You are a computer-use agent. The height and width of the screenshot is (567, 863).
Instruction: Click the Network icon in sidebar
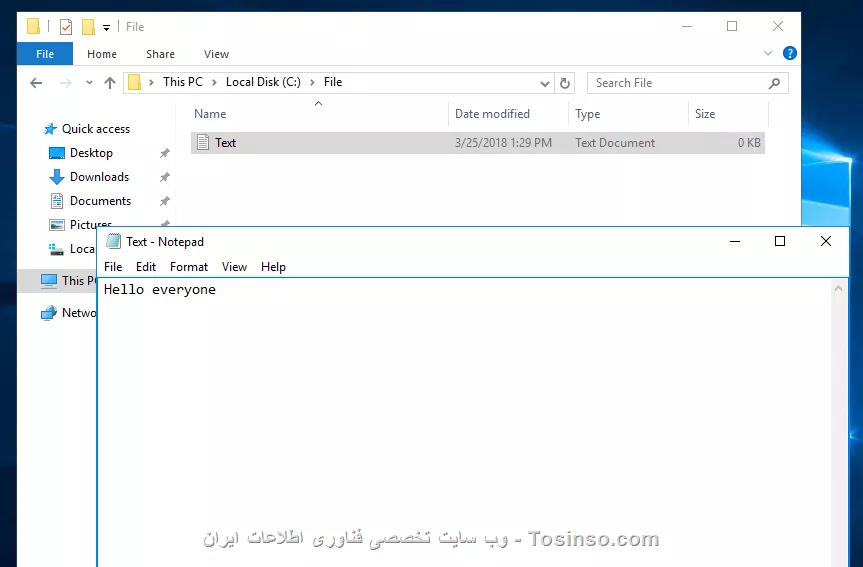click(49, 313)
